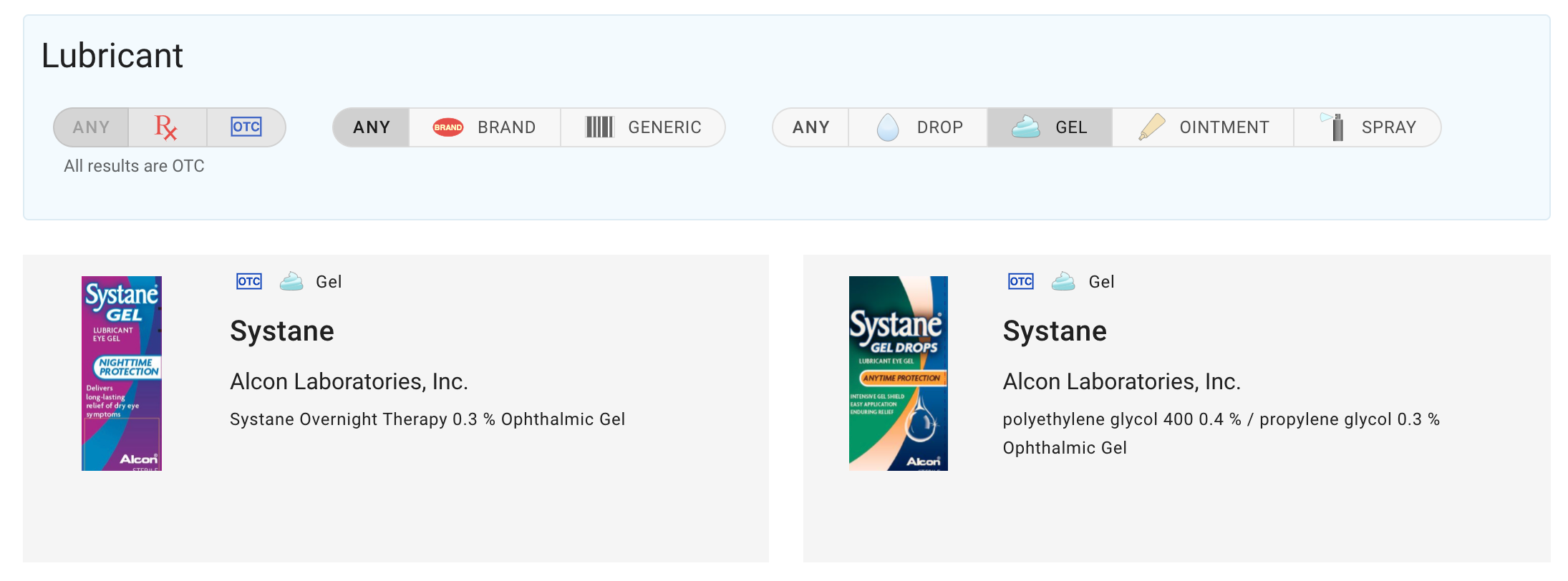
Task: Click the OTC badge on Systane Gel Drops card
Action: coord(1021,281)
